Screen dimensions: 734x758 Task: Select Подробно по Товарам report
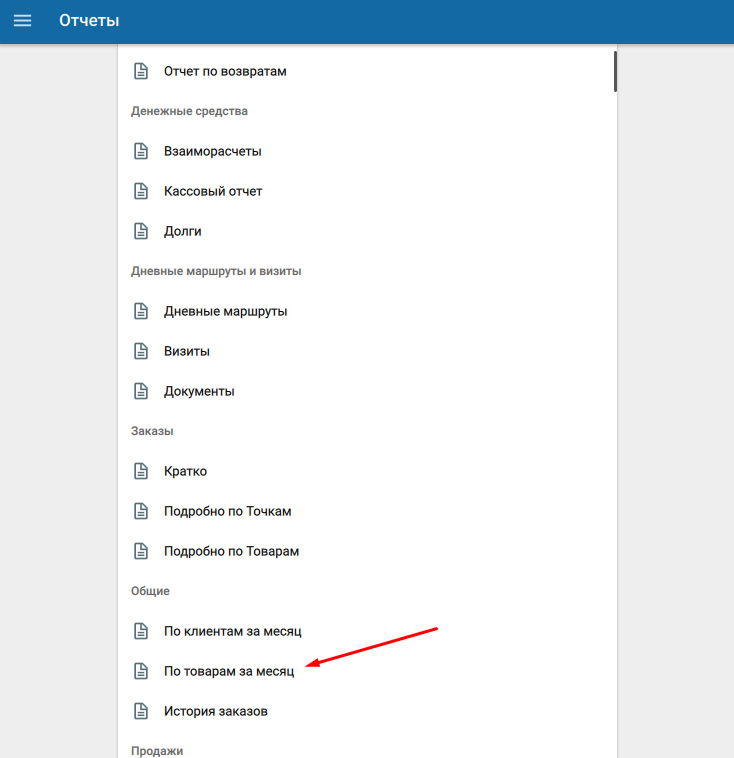[231, 551]
